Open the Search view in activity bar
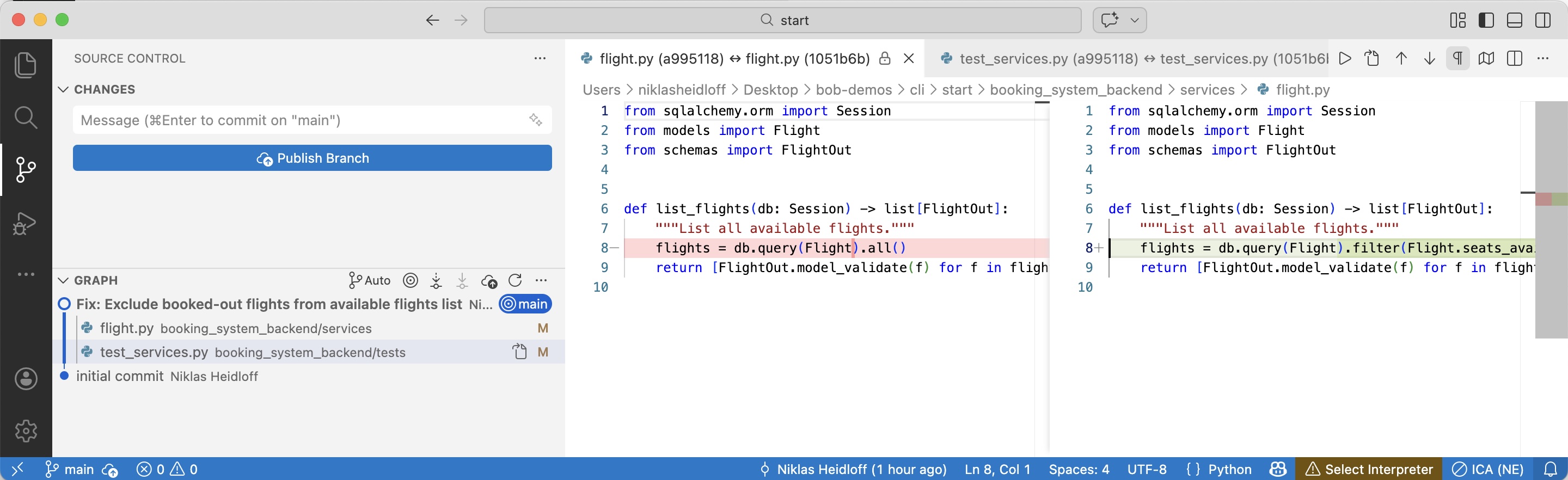Screen dimensions: 1568x480 [26, 118]
